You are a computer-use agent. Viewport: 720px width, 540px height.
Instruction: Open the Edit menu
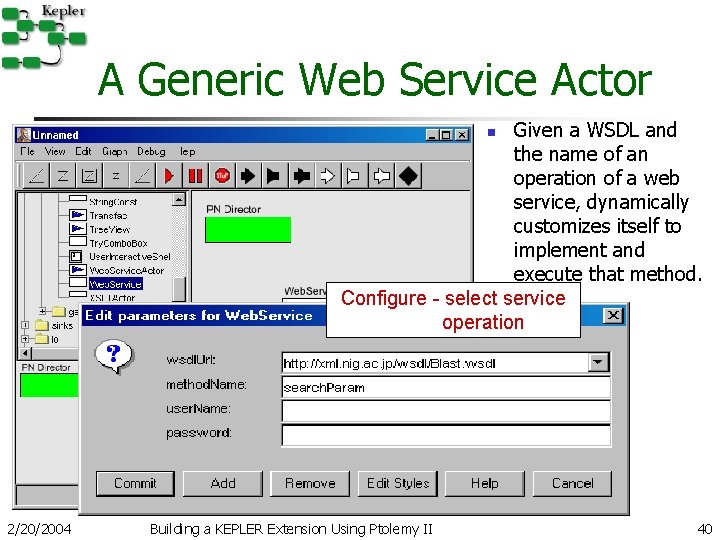[x=83, y=151]
